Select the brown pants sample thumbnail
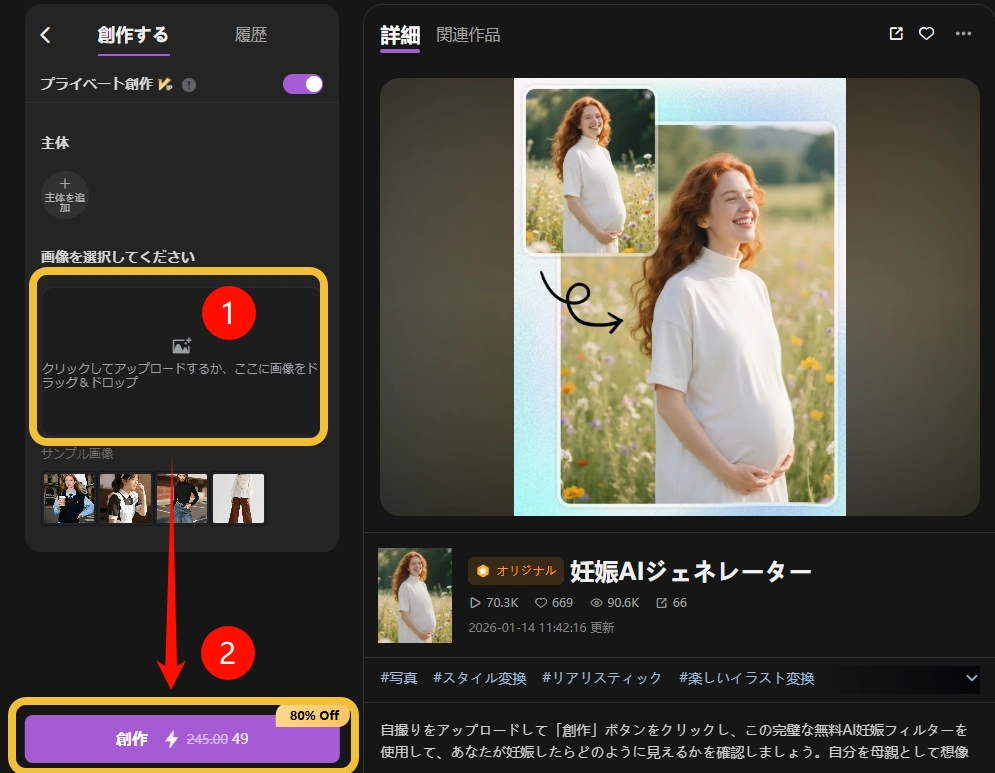 239,499
